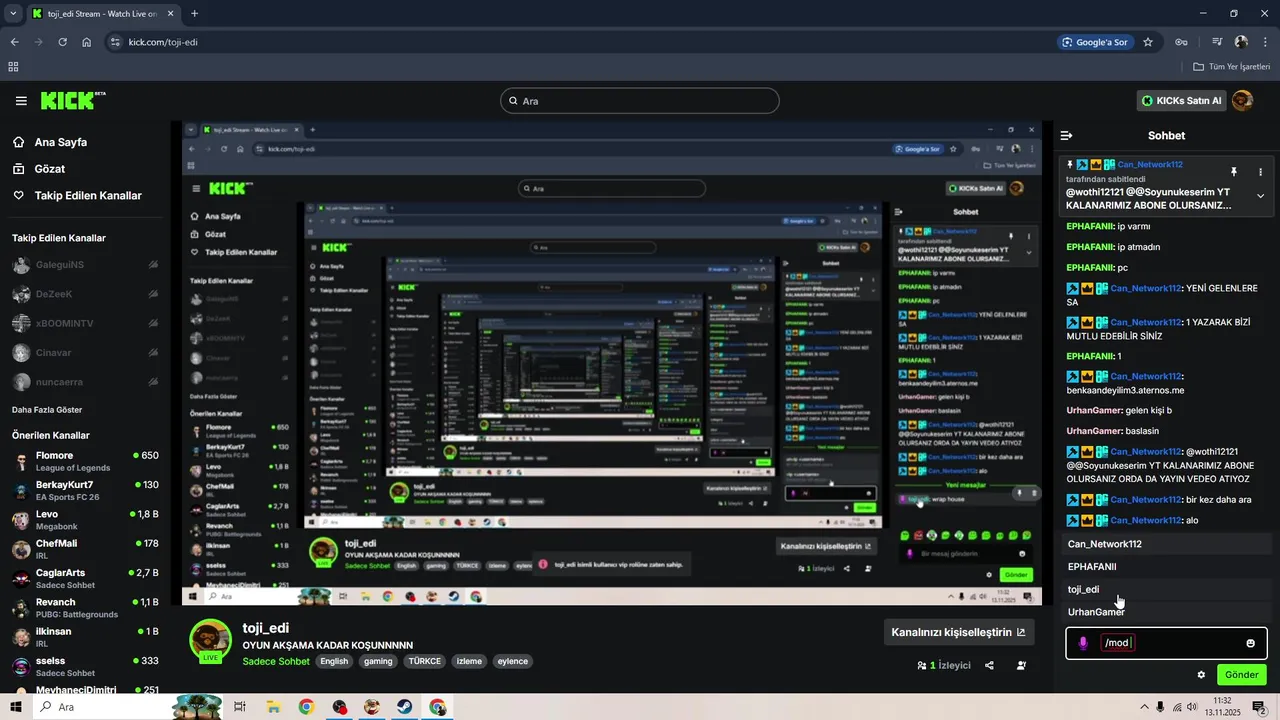Image resolution: width=1280 pixels, height=720 pixels.
Task: Focus the chat message input containing /mod
Action: [x=1166, y=643]
